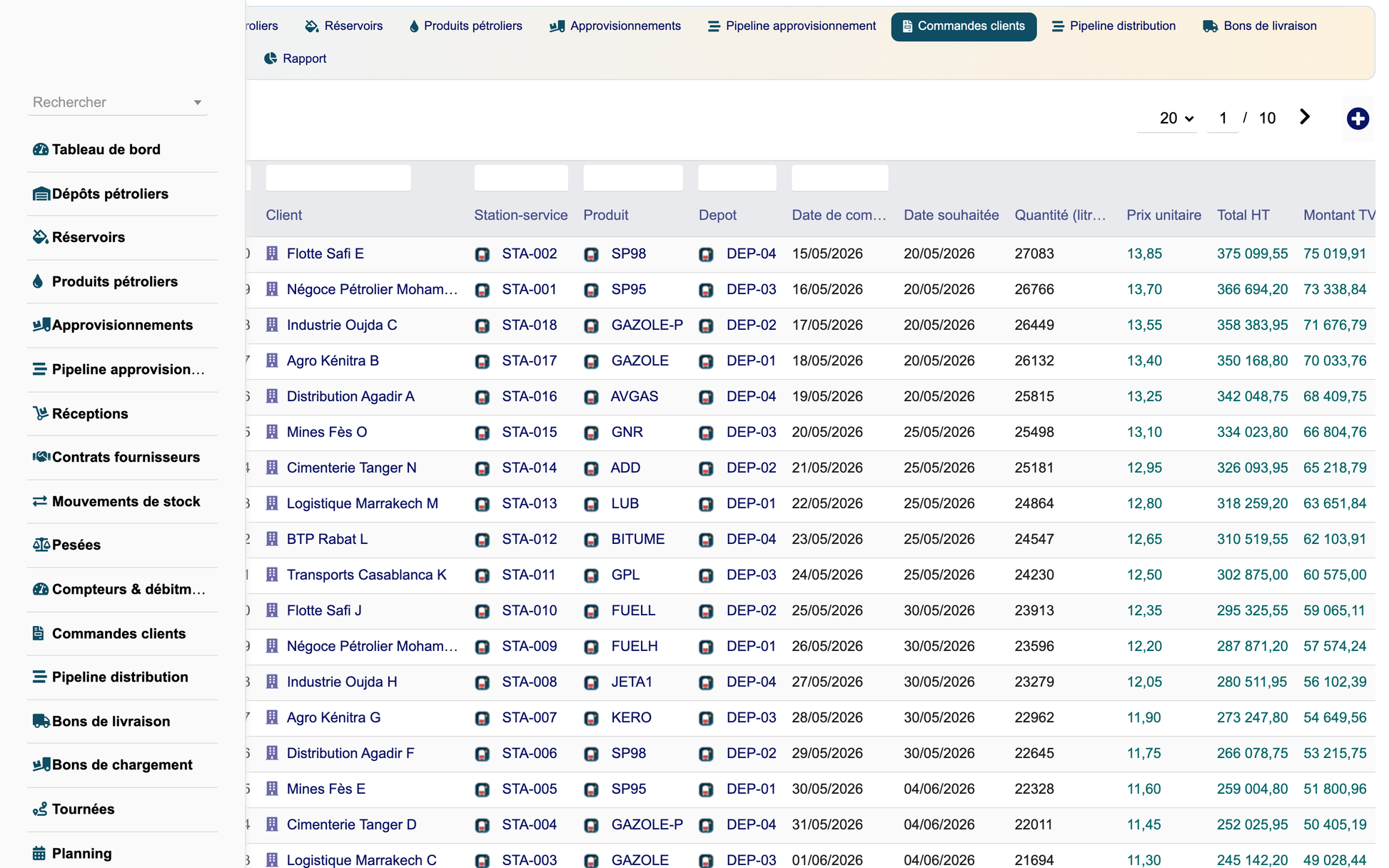The height and width of the screenshot is (868, 1389).
Task: Open the Mouvements de stock sidebar item
Action: tap(123, 501)
